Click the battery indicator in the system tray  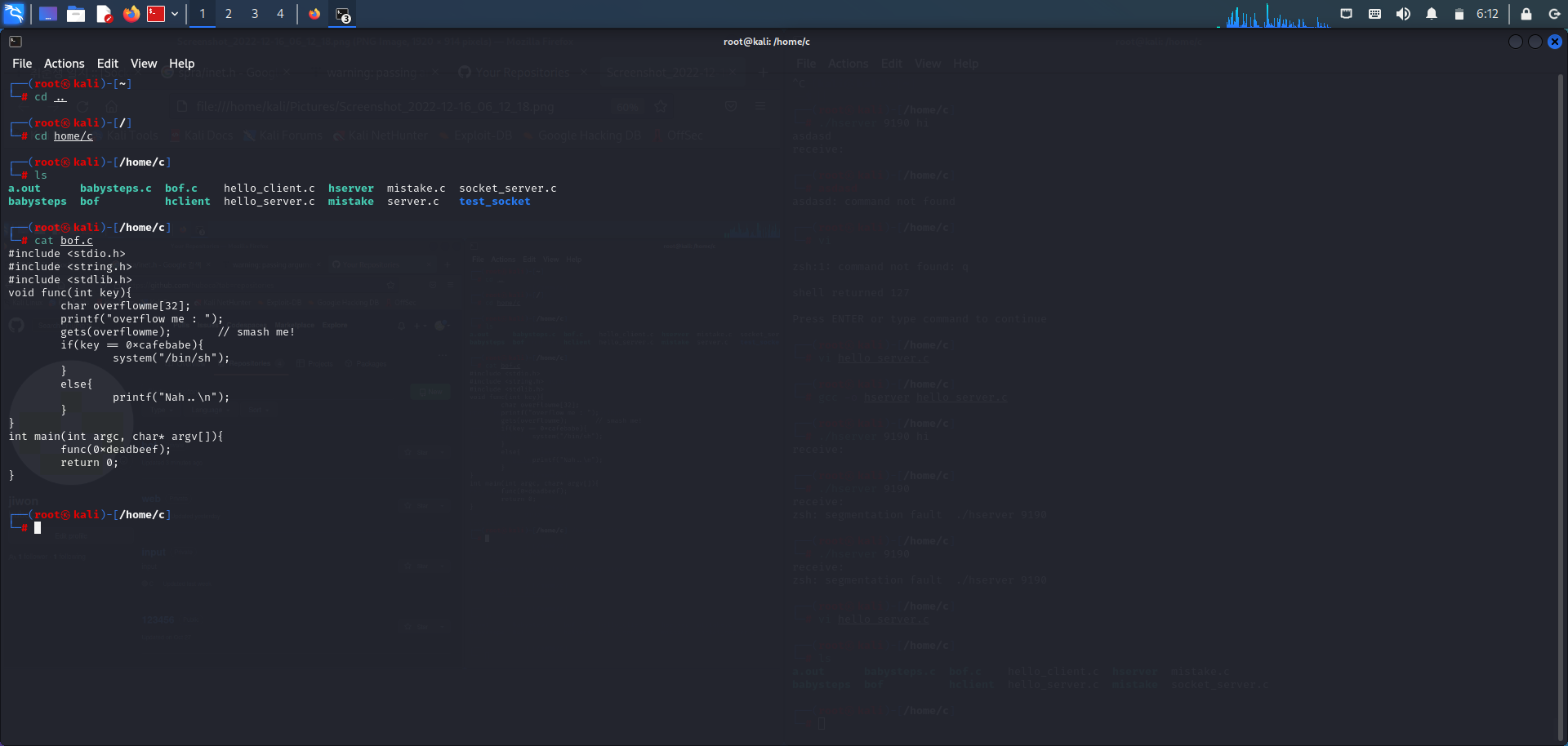pyautogui.click(x=1459, y=14)
